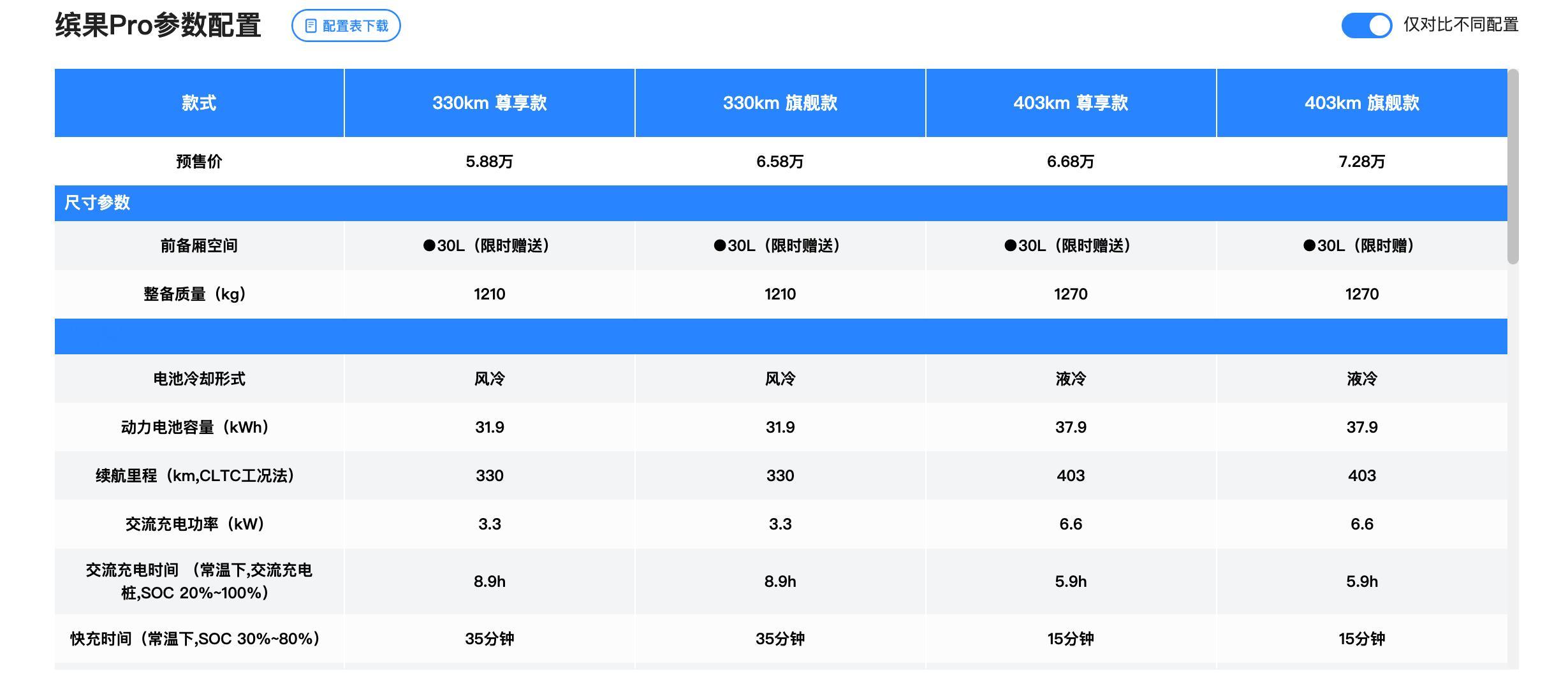The image size is (1568, 678).
Task: Click the 缤果Pro参数配置 page title
Action: [x=158, y=25]
